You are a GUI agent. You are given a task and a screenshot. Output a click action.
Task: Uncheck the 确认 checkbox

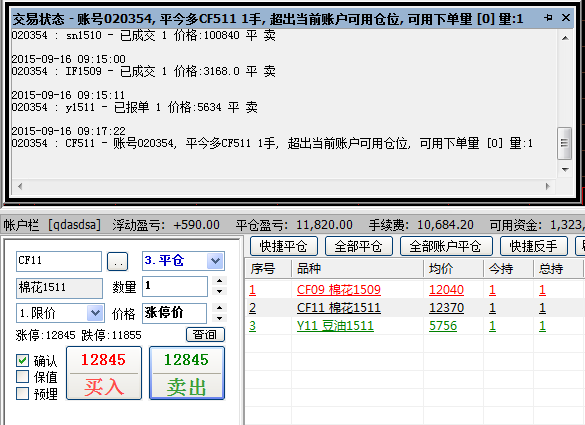pyautogui.click(x=22, y=360)
